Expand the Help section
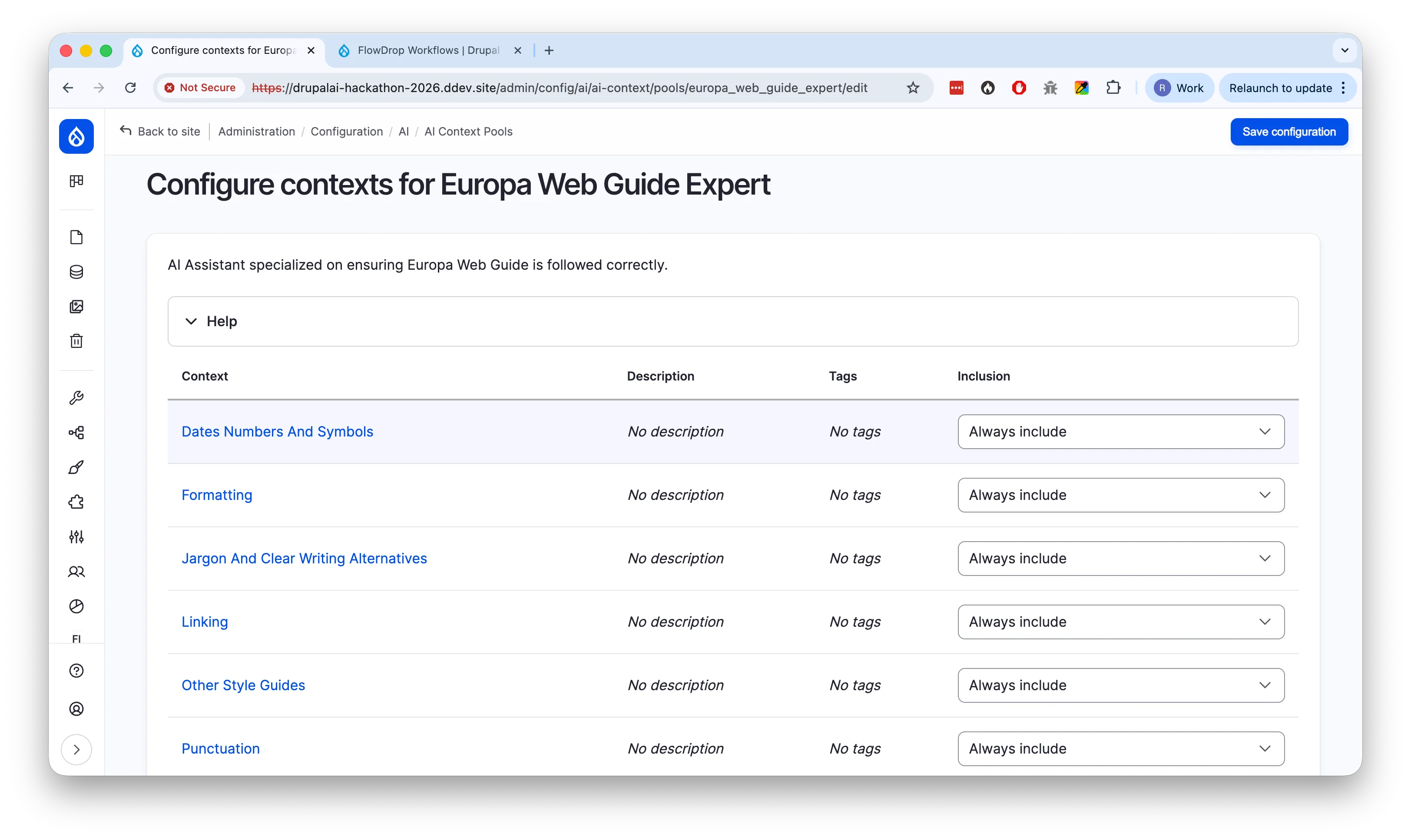The width and height of the screenshot is (1411, 840). [213, 321]
